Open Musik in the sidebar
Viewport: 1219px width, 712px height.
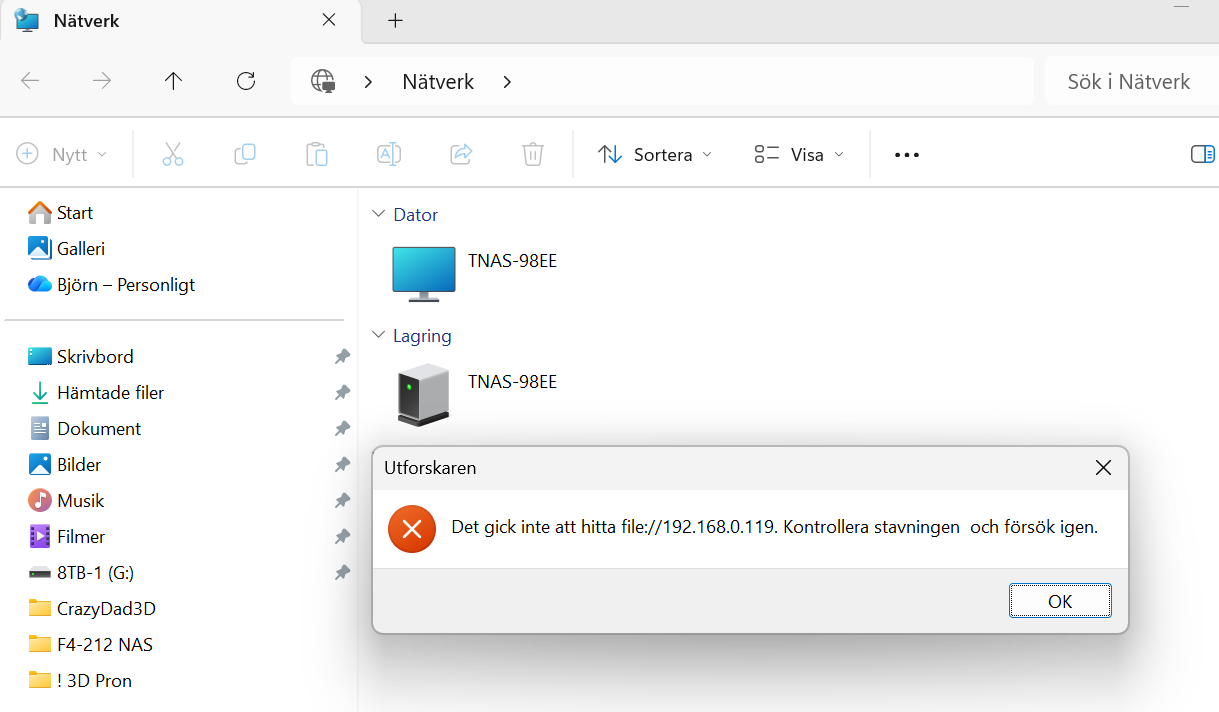66,500
